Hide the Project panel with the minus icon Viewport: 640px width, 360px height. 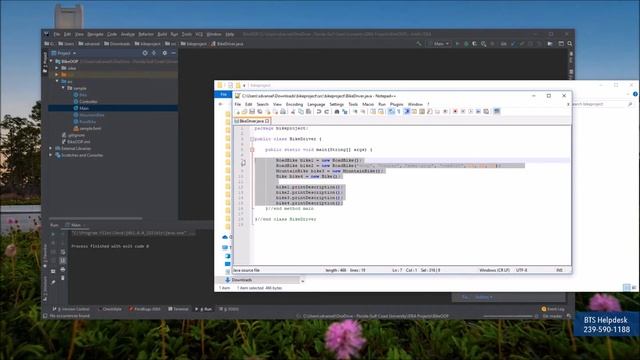tap(173, 53)
